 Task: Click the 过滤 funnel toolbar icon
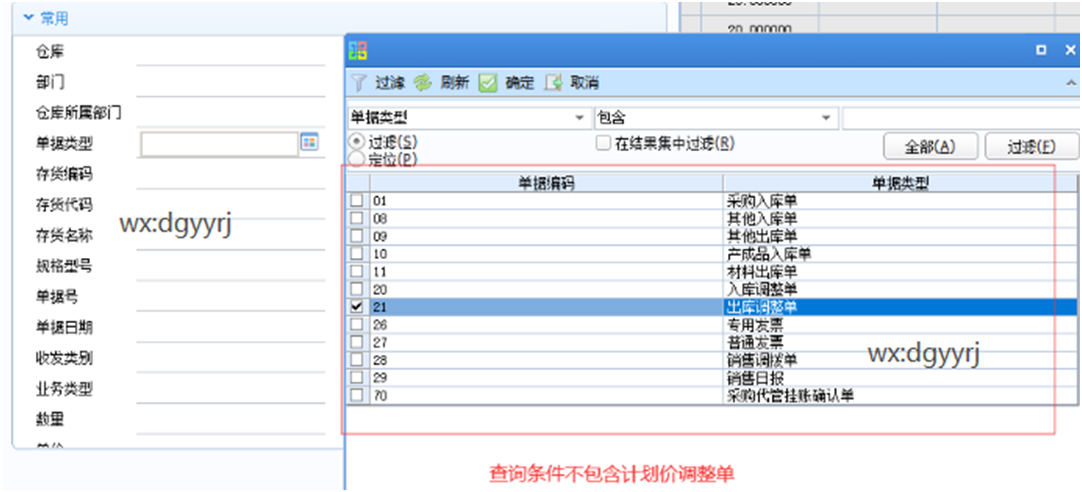(358, 83)
